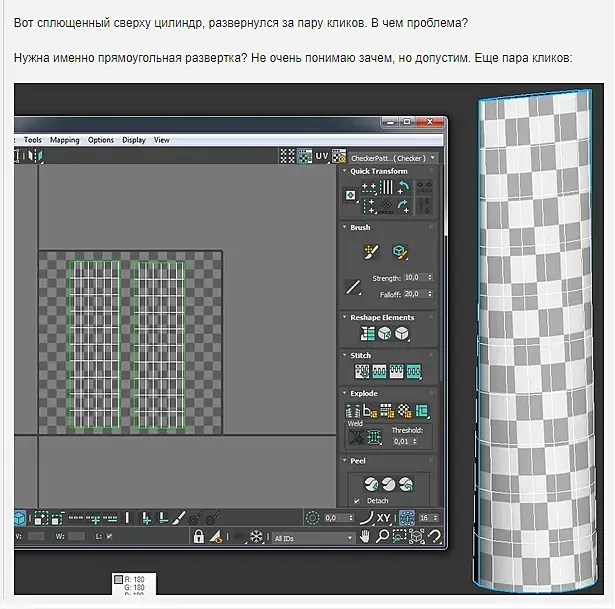Activate the Pan hand tool
Image resolution: width=615 pixels, height=609 pixels.
click(365, 536)
